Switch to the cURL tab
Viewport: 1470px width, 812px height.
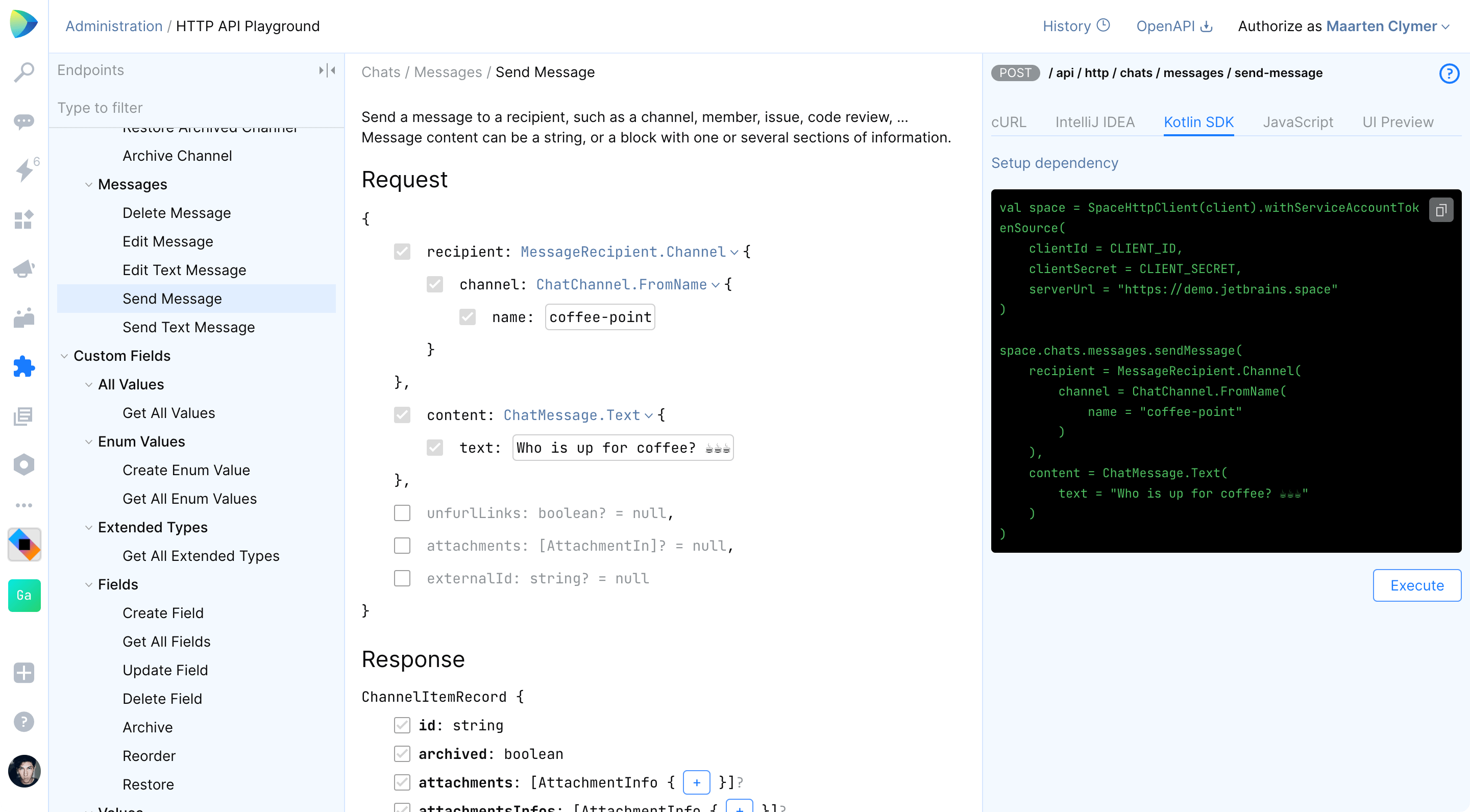click(1009, 122)
